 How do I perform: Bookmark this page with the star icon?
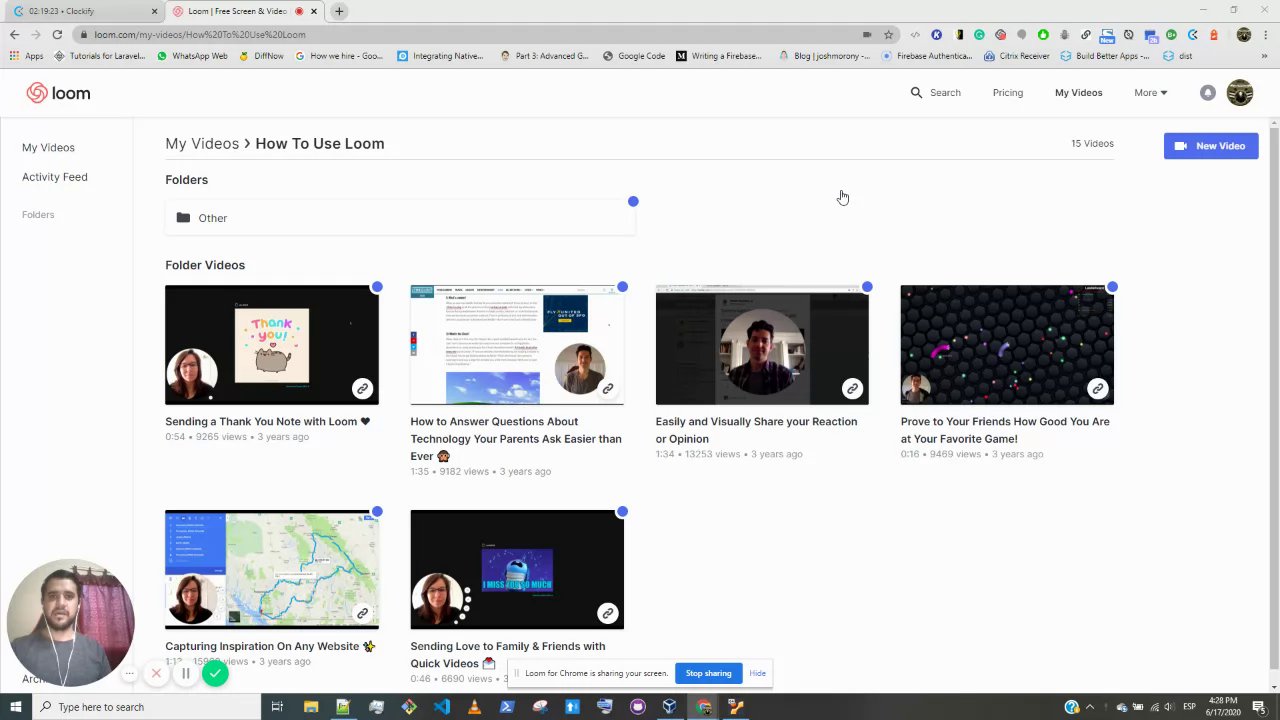click(x=888, y=34)
